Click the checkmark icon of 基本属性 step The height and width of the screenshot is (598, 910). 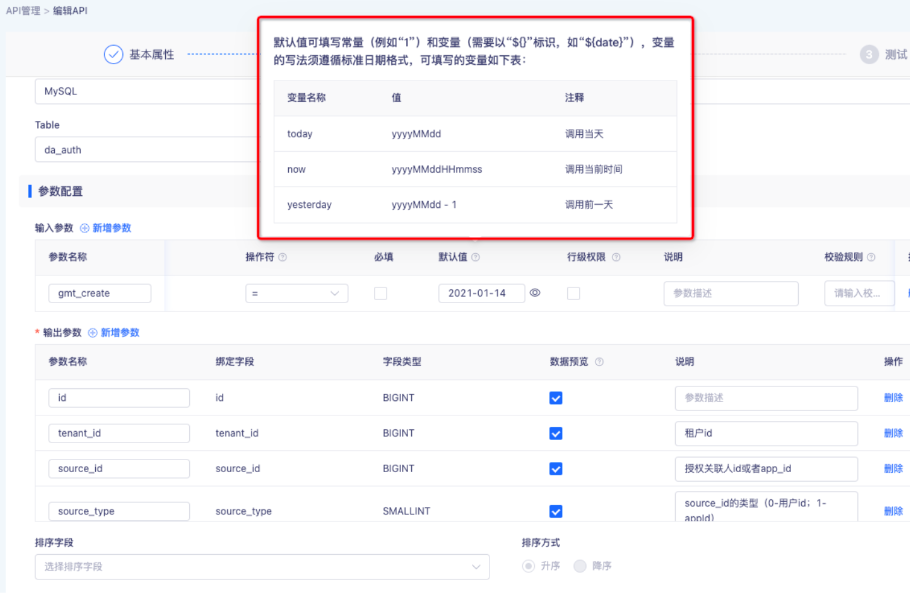pos(113,54)
